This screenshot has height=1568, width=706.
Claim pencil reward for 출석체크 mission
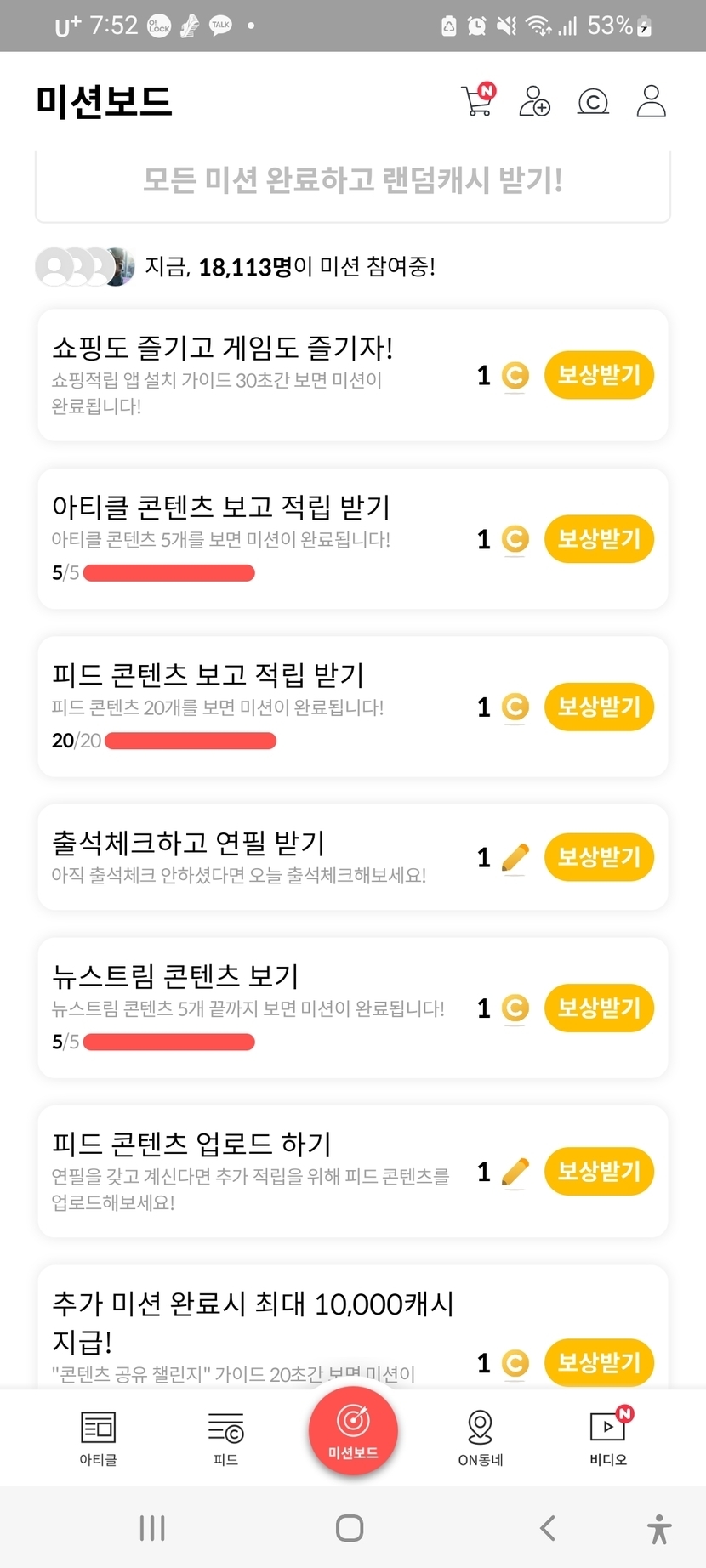tap(599, 857)
